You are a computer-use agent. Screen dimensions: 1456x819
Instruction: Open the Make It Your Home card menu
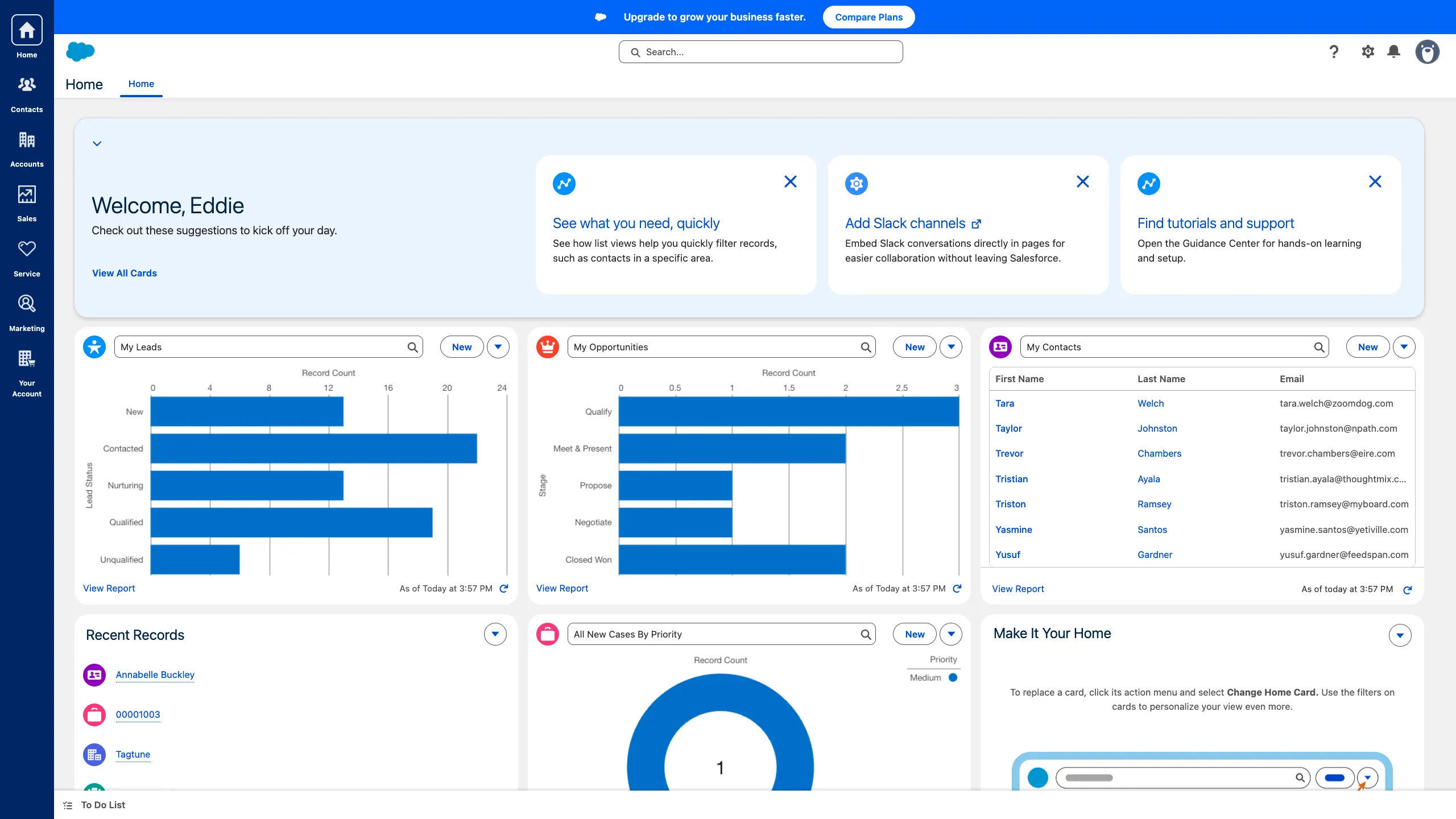click(x=1400, y=635)
